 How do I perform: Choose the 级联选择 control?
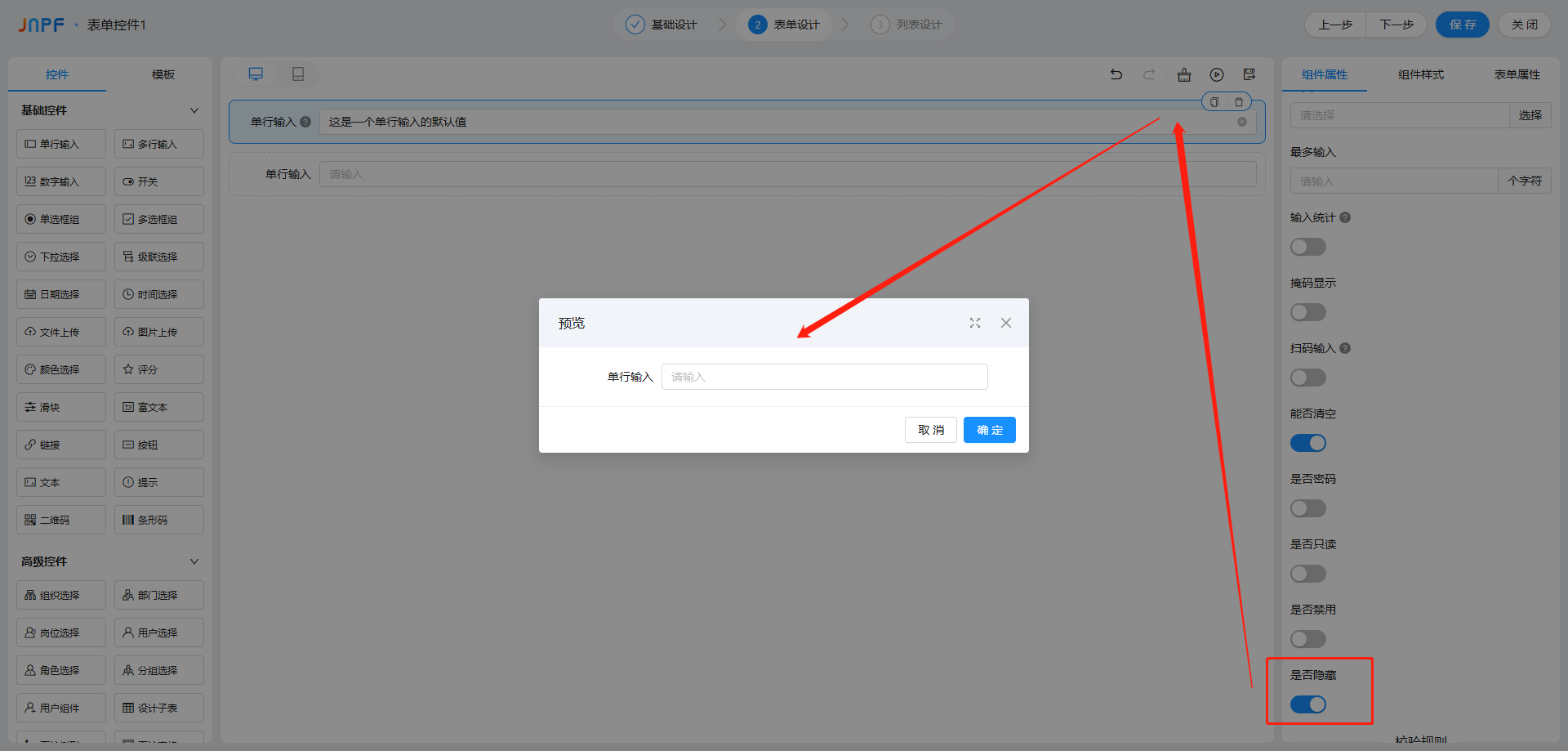pos(159,257)
